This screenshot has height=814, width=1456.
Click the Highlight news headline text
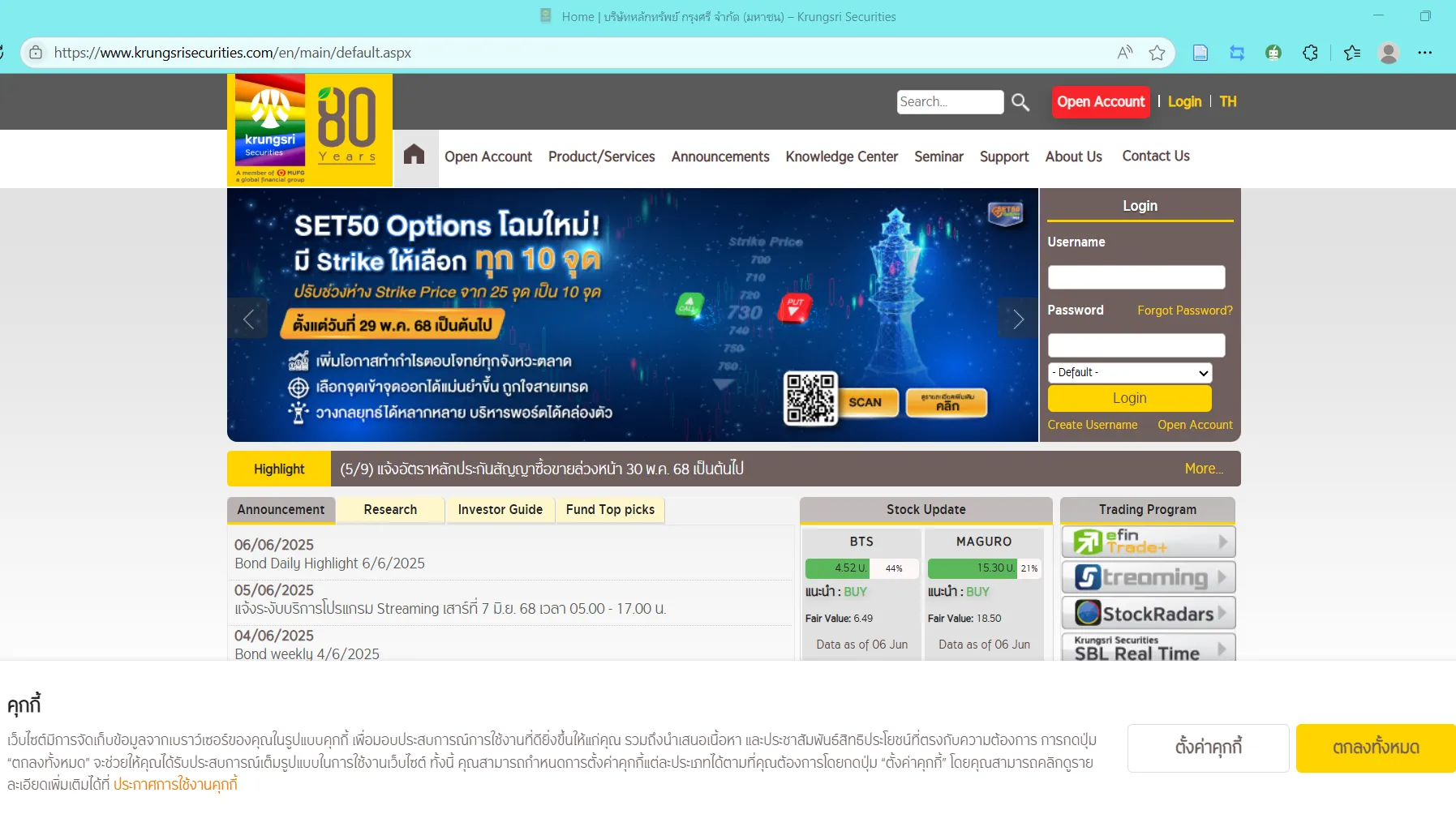pyautogui.click(x=542, y=469)
